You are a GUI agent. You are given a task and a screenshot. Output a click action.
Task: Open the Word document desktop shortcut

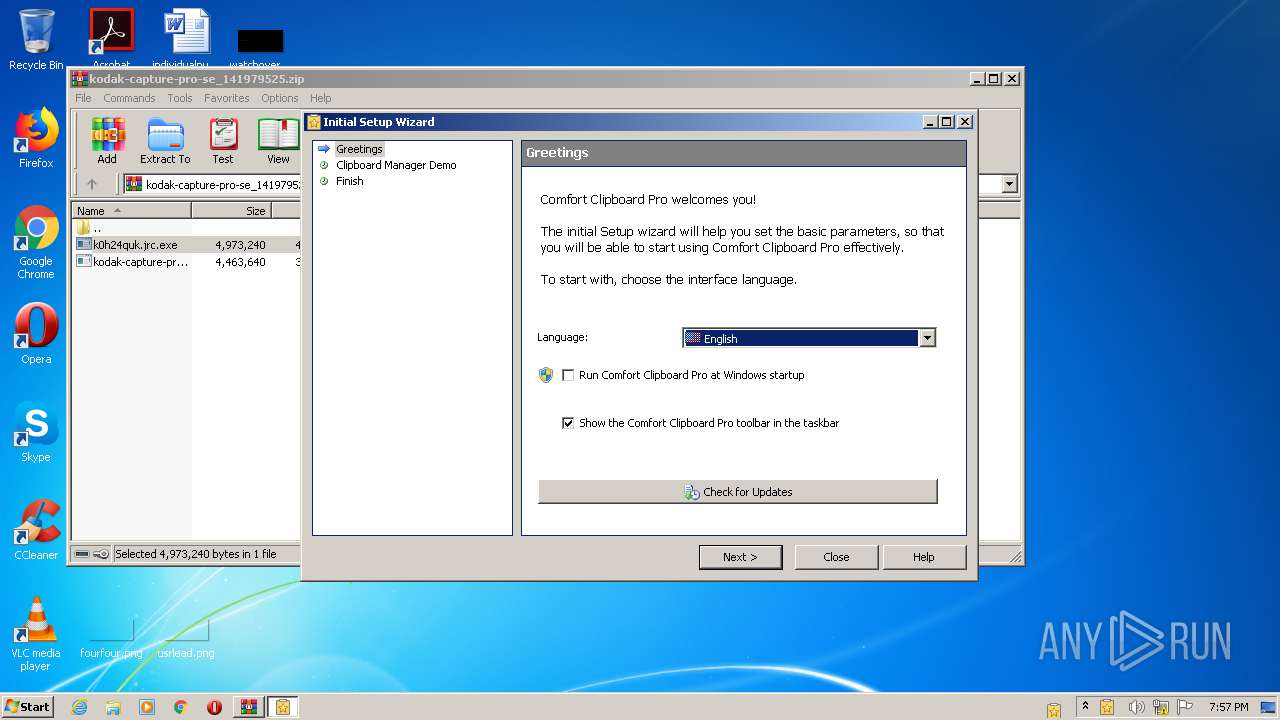[187, 38]
